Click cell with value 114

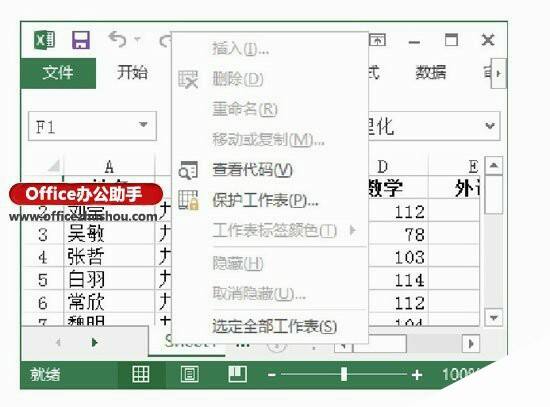[398, 280]
